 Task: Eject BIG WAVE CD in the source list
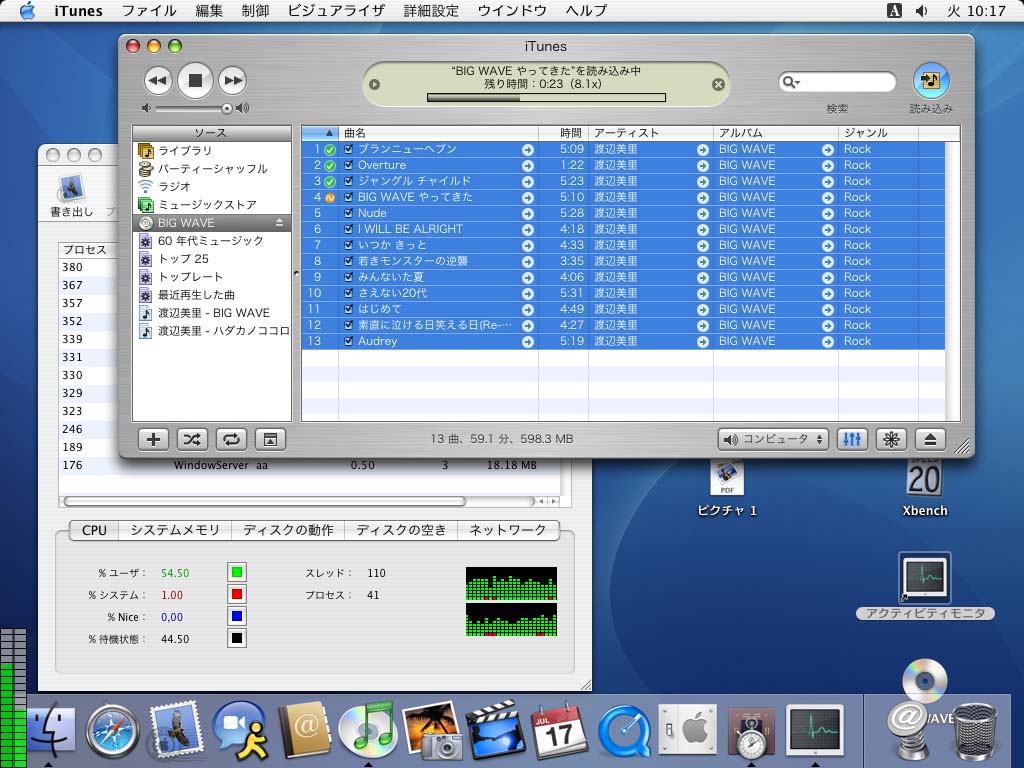280,223
